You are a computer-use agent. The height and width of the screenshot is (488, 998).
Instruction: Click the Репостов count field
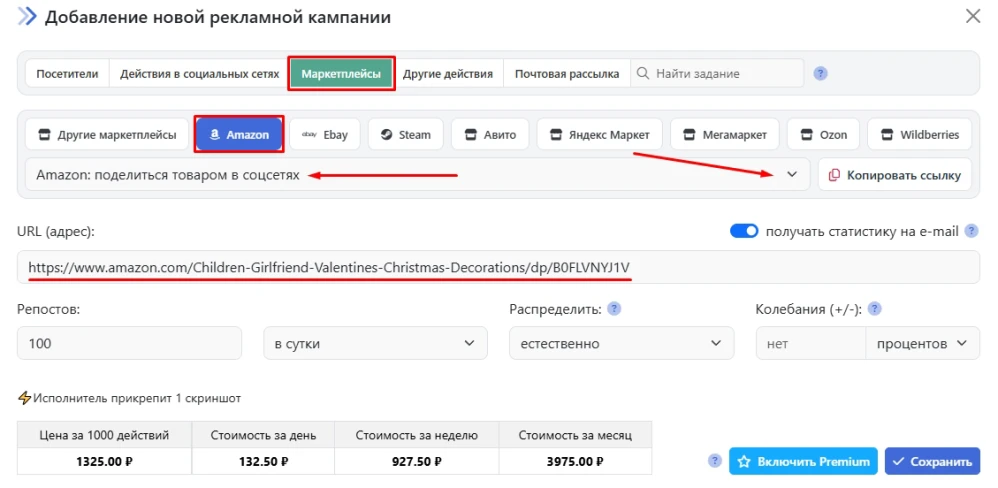(129, 343)
